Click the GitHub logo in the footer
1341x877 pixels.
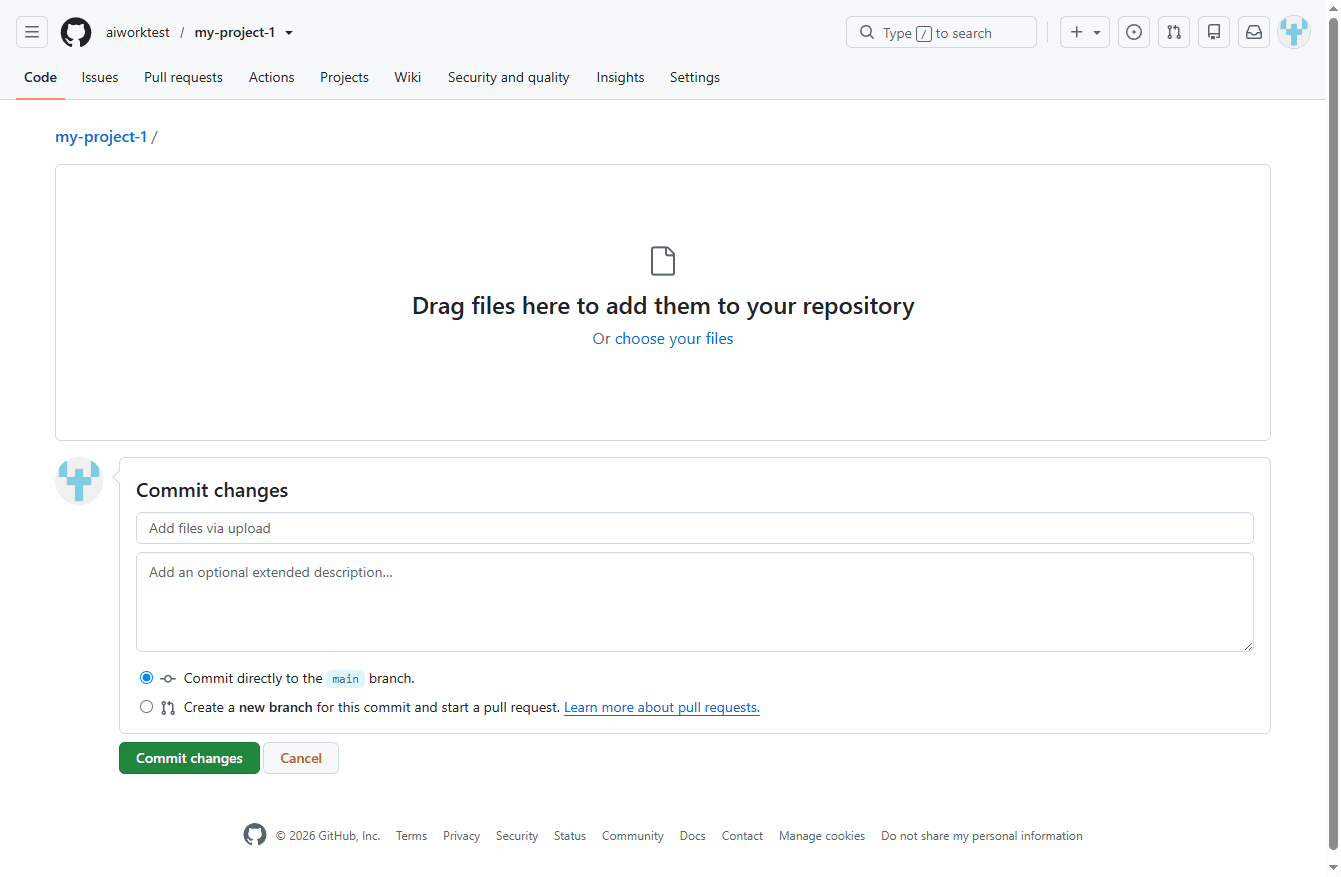(255, 835)
